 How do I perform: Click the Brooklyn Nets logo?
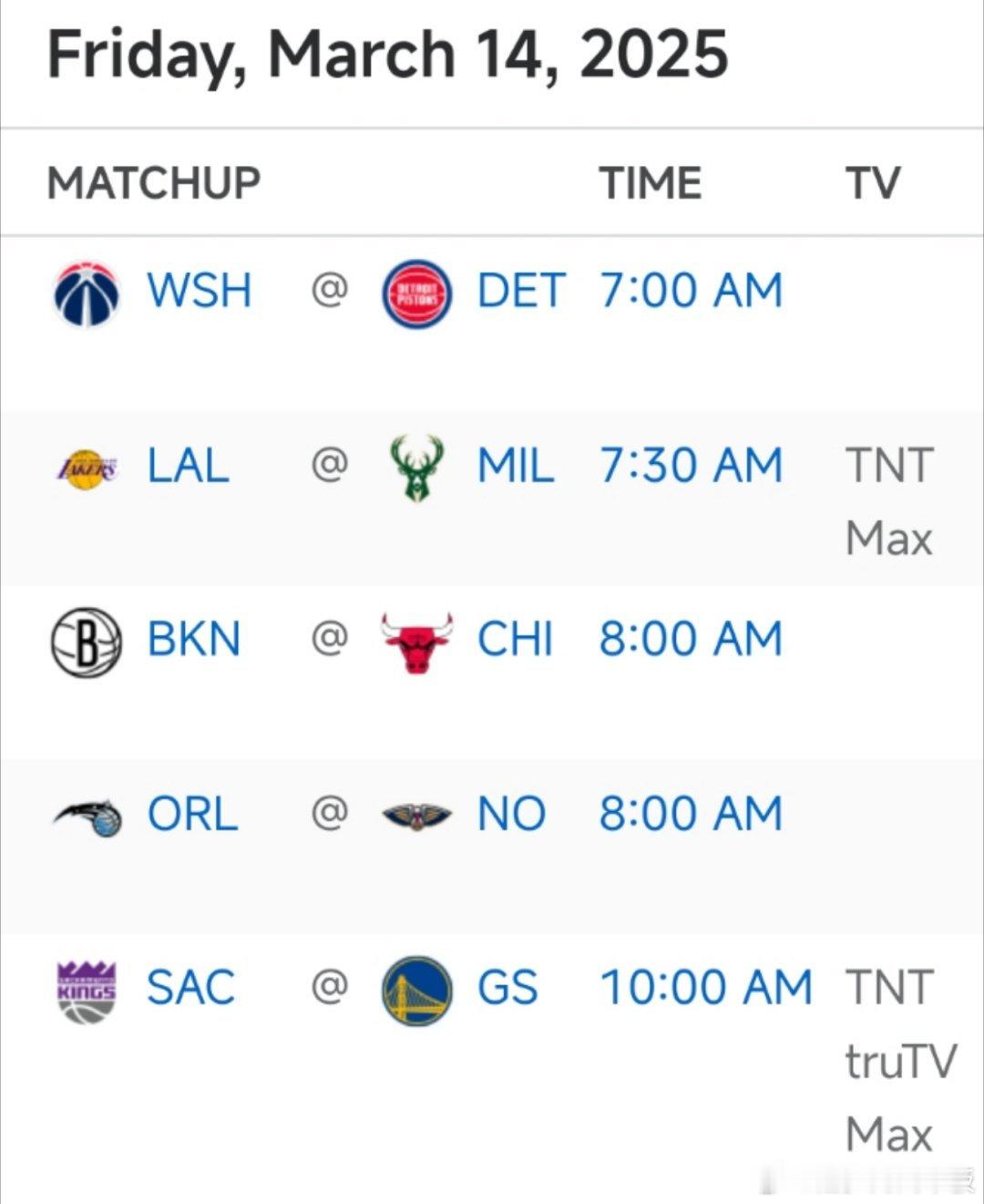[x=87, y=642]
